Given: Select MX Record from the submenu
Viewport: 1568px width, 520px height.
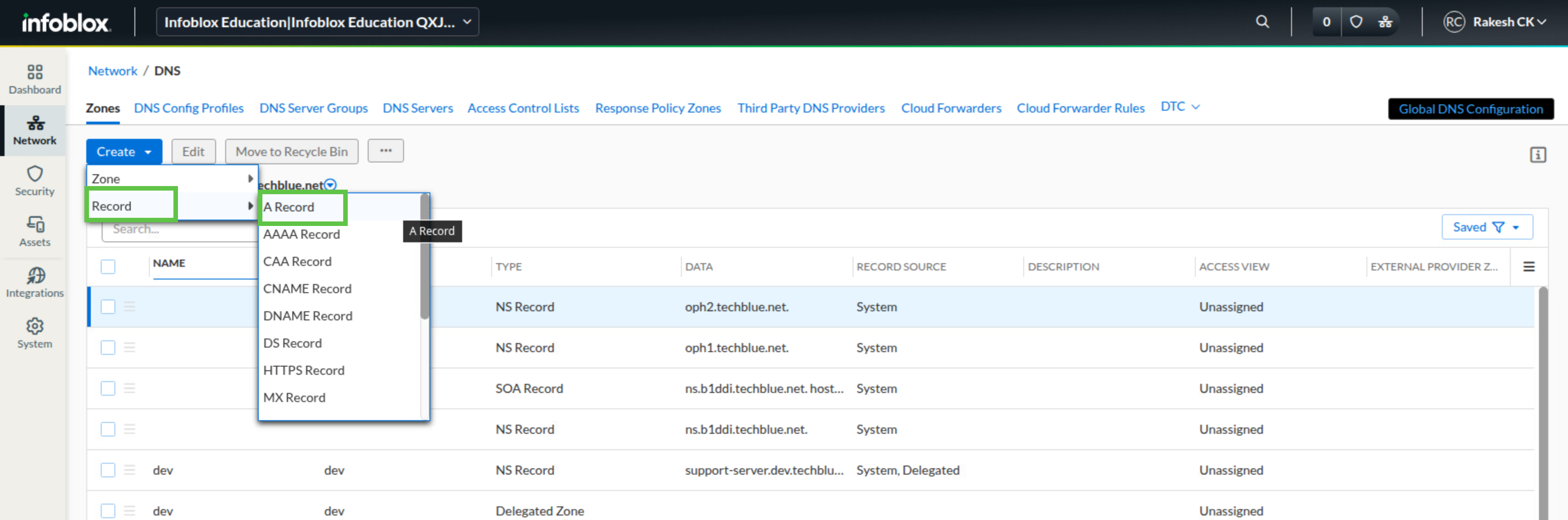Looking at the screenshot, I should point(340,397).
